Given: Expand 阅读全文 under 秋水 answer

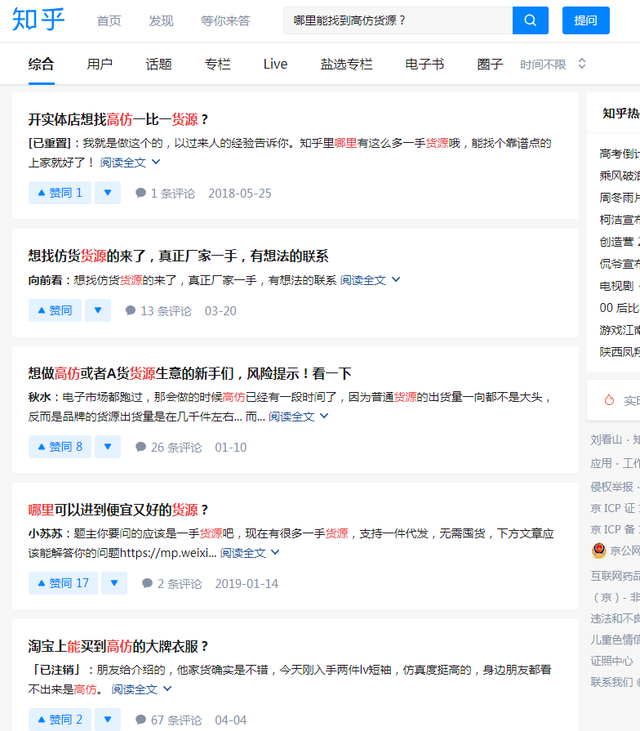Looking at the screenshot, I should [x=298, y=416].
